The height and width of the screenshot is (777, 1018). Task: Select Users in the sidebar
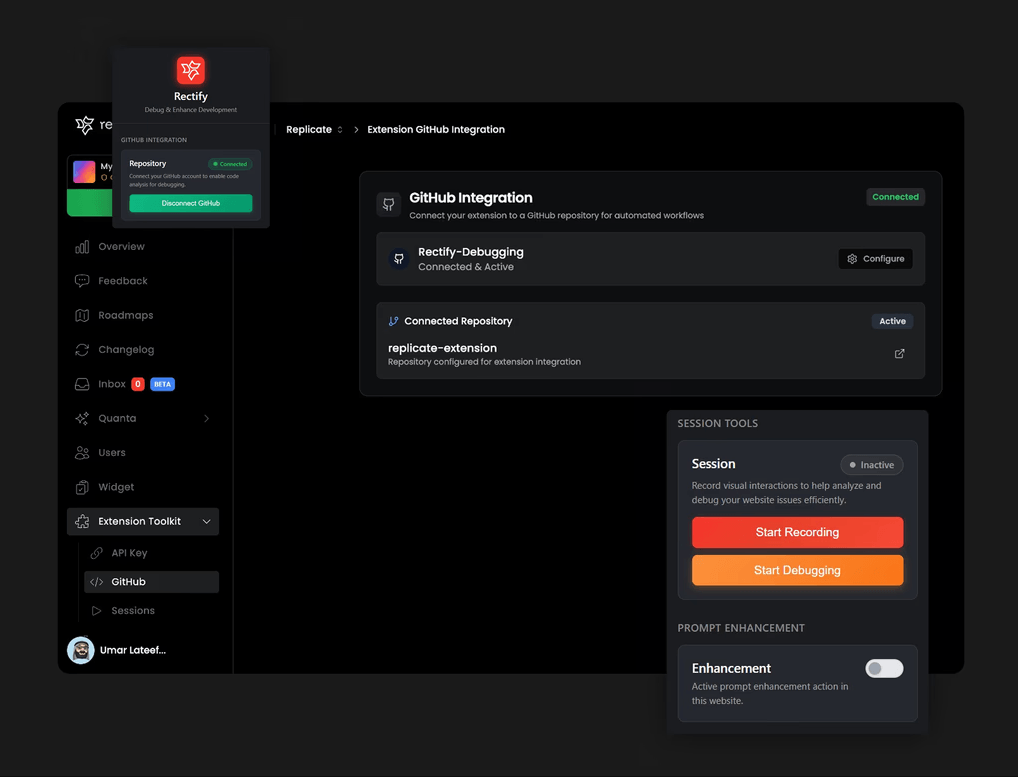143,452
